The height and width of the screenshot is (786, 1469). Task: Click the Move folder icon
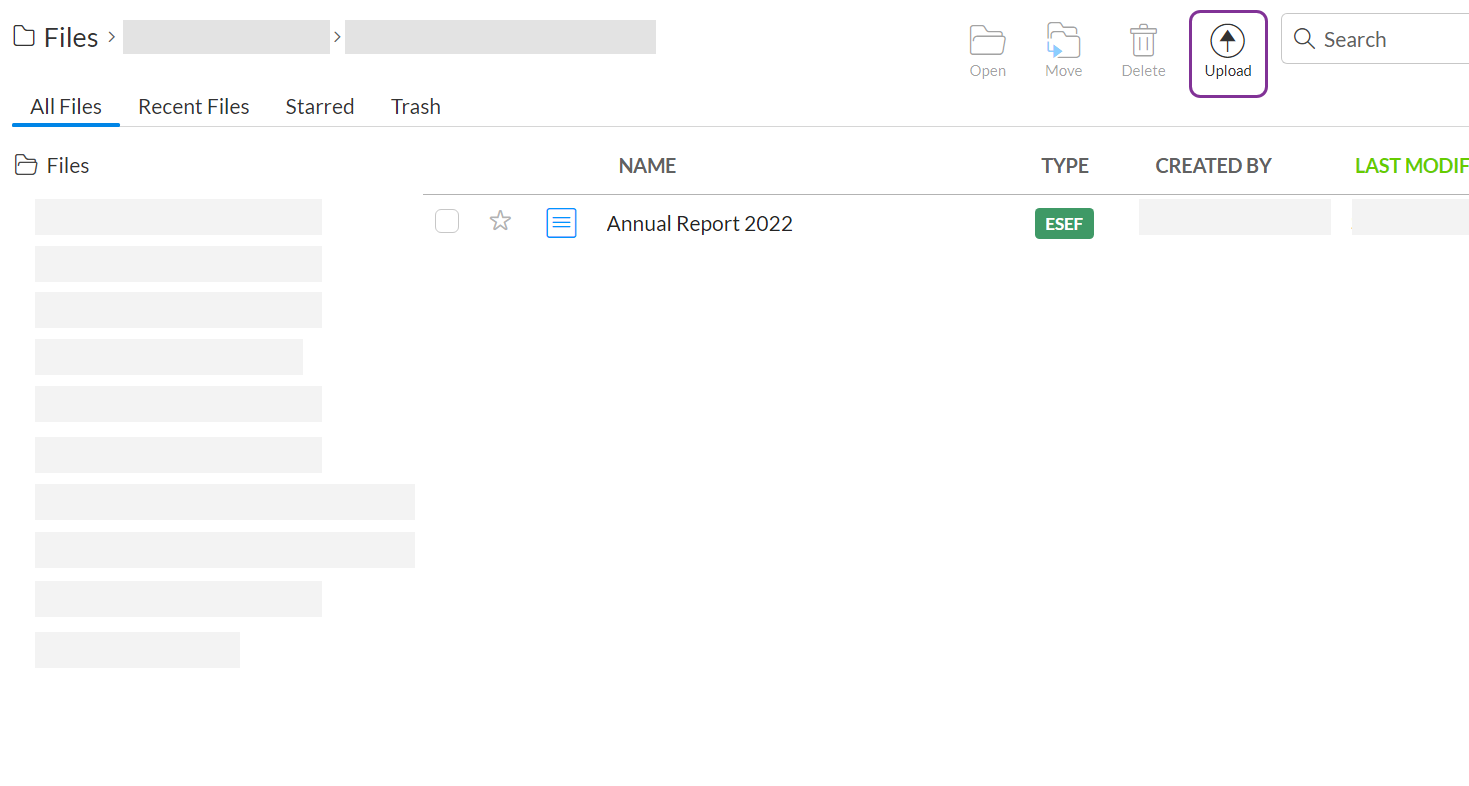pos(1063,40)
